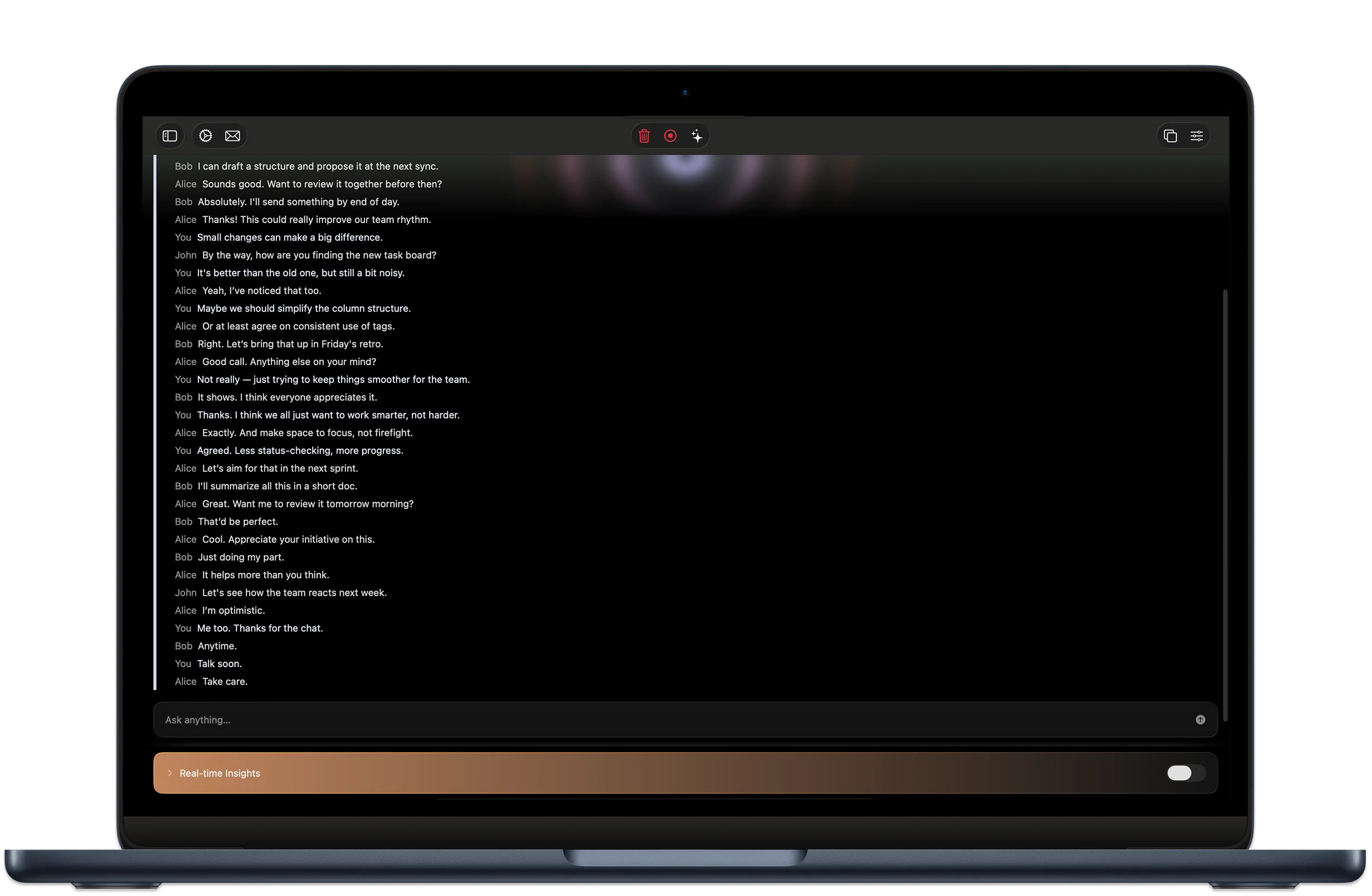This screenshot has height=896, width=1372.
Task: Click the vertical transcript scrollbar
Action: (1224, 504)
